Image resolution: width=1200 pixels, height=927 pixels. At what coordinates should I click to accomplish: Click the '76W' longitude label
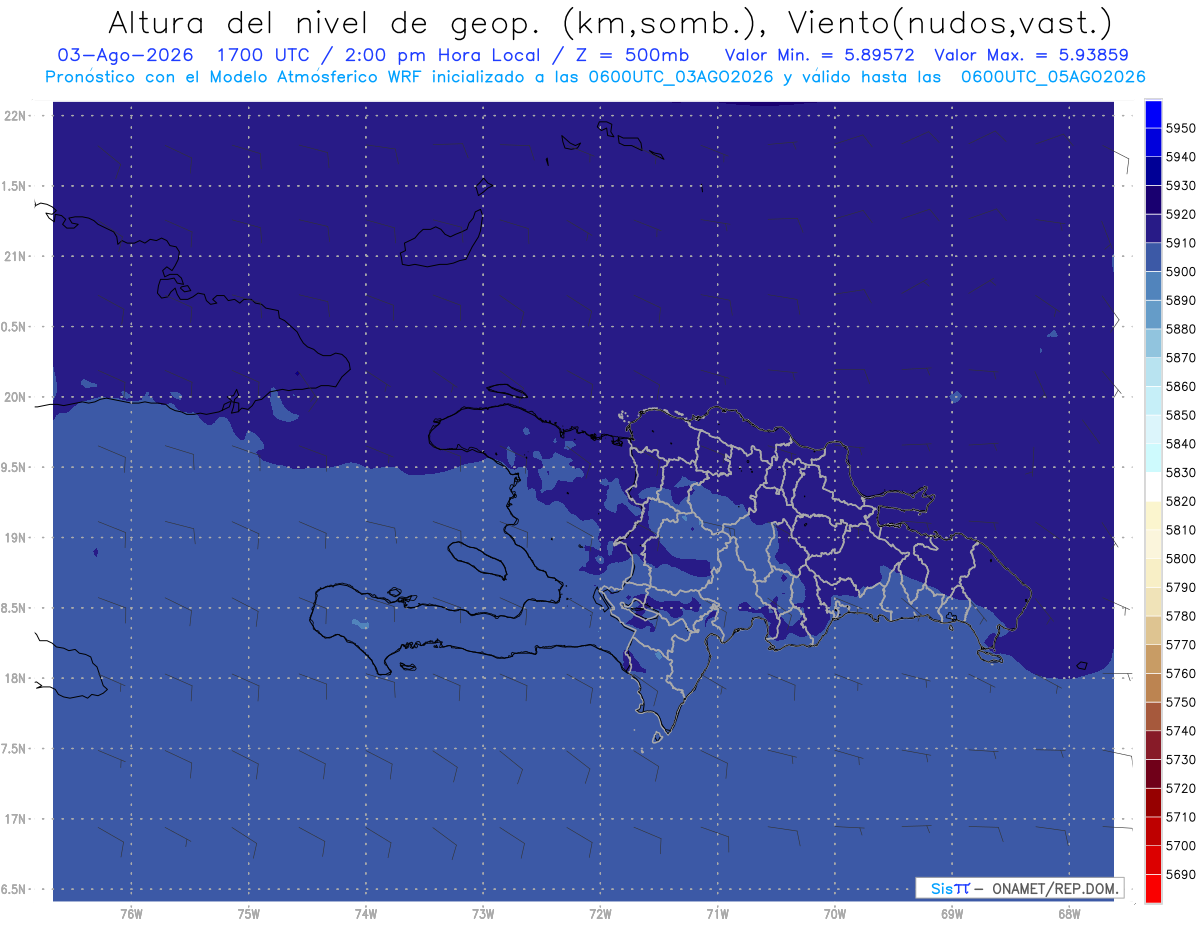pos(131,914)
